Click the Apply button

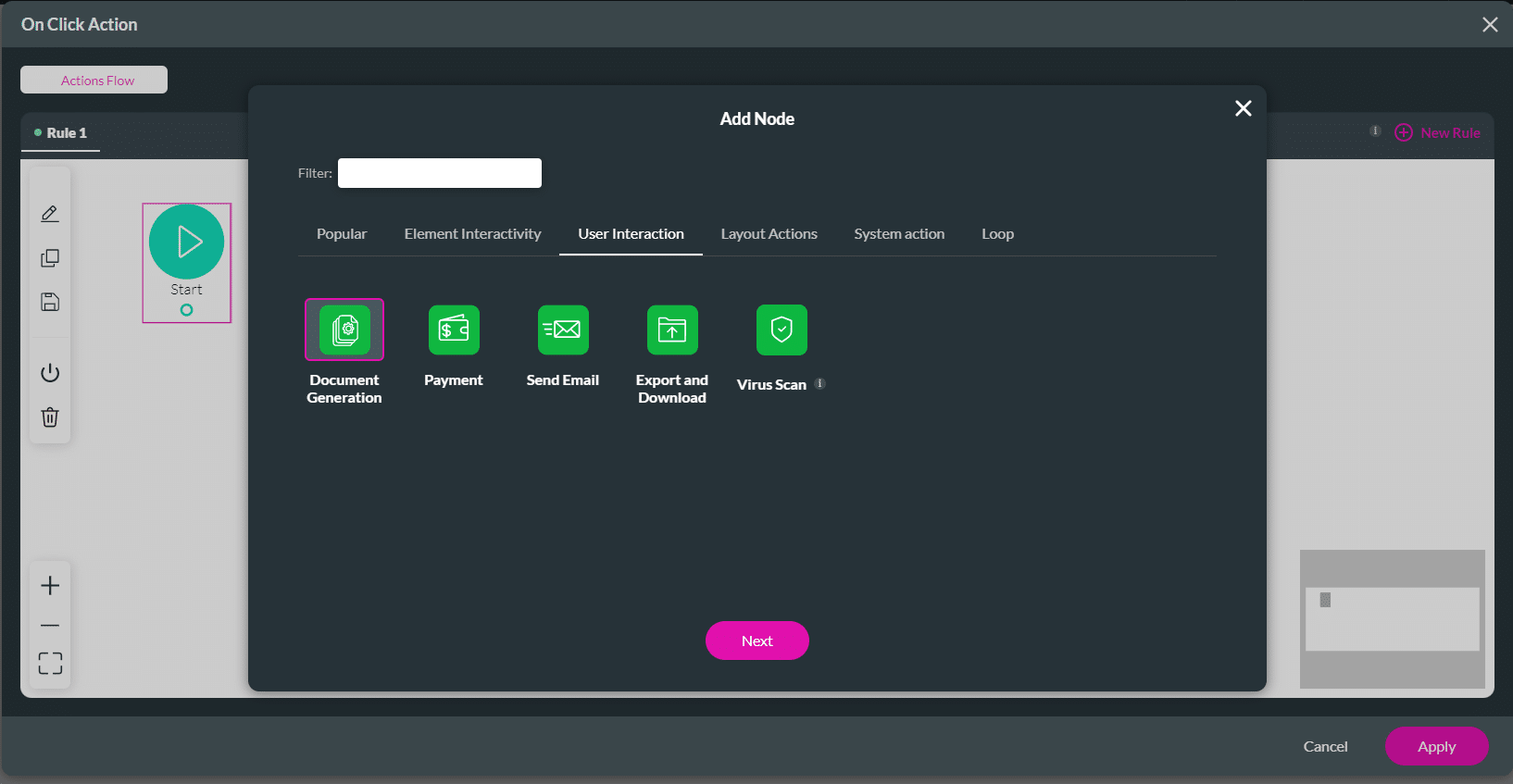click(x=1436, y=746)
